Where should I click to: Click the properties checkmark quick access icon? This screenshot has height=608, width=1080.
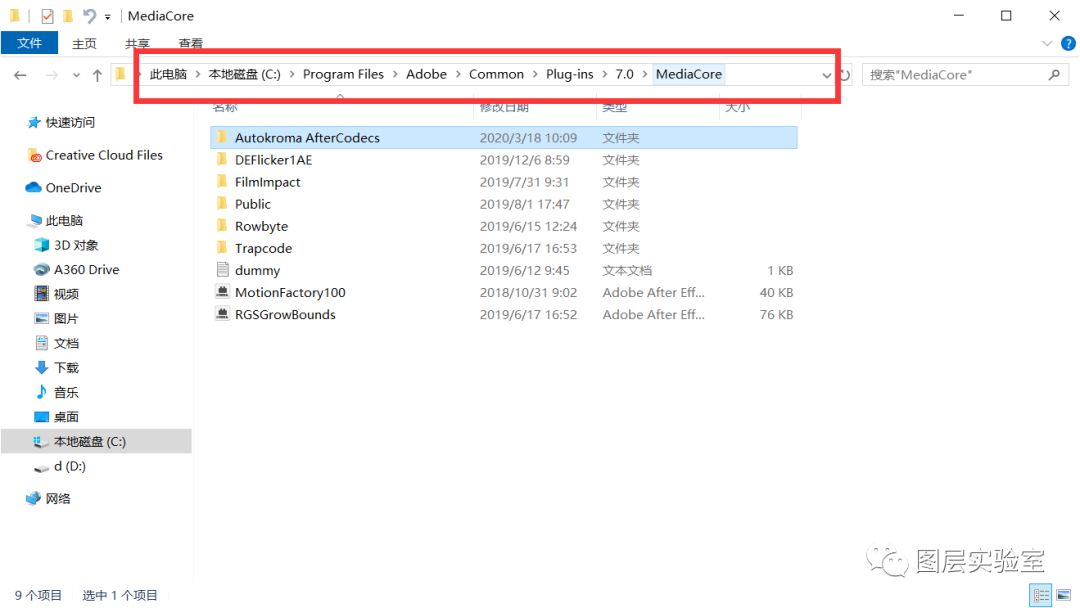[47, 15]
